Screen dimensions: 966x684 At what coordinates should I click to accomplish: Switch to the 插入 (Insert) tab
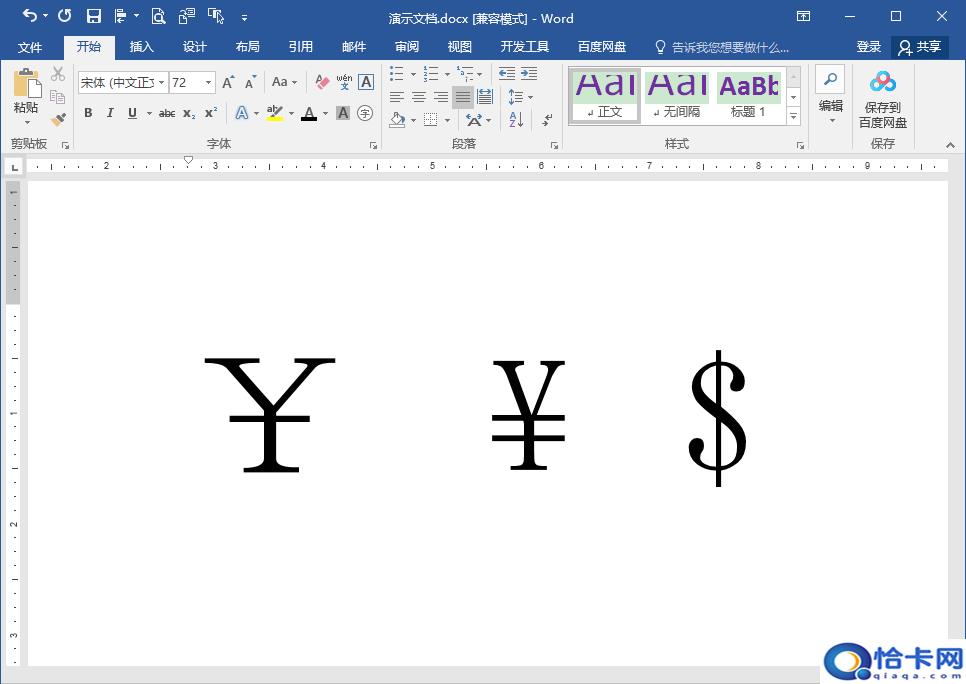tap(142, 47)
